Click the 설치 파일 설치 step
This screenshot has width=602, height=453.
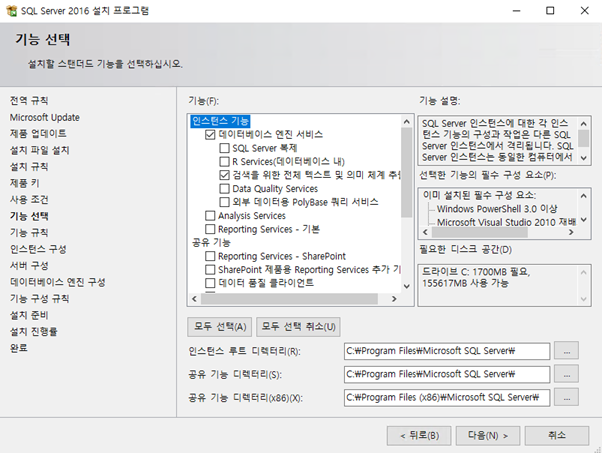(x=40, y=150)
